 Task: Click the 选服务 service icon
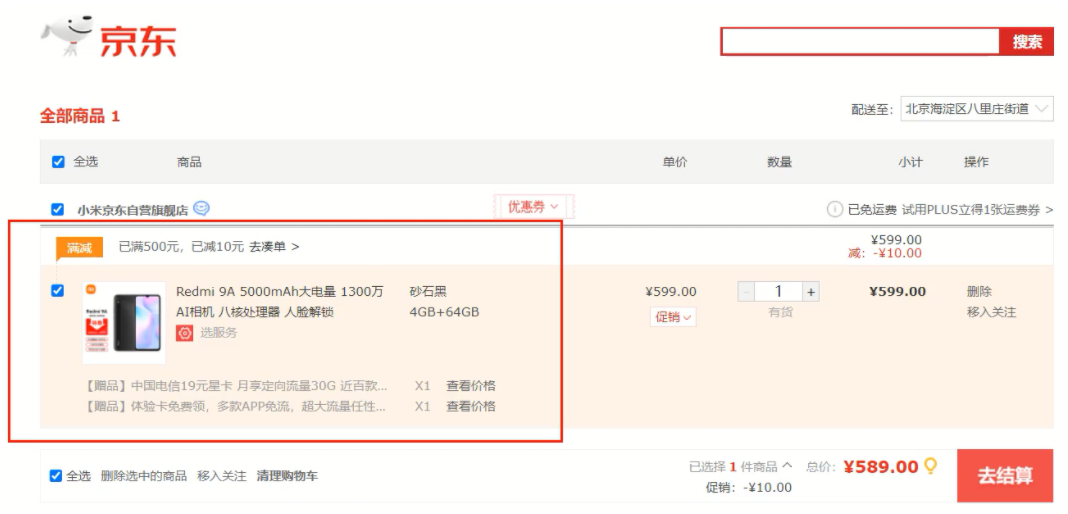185,333
